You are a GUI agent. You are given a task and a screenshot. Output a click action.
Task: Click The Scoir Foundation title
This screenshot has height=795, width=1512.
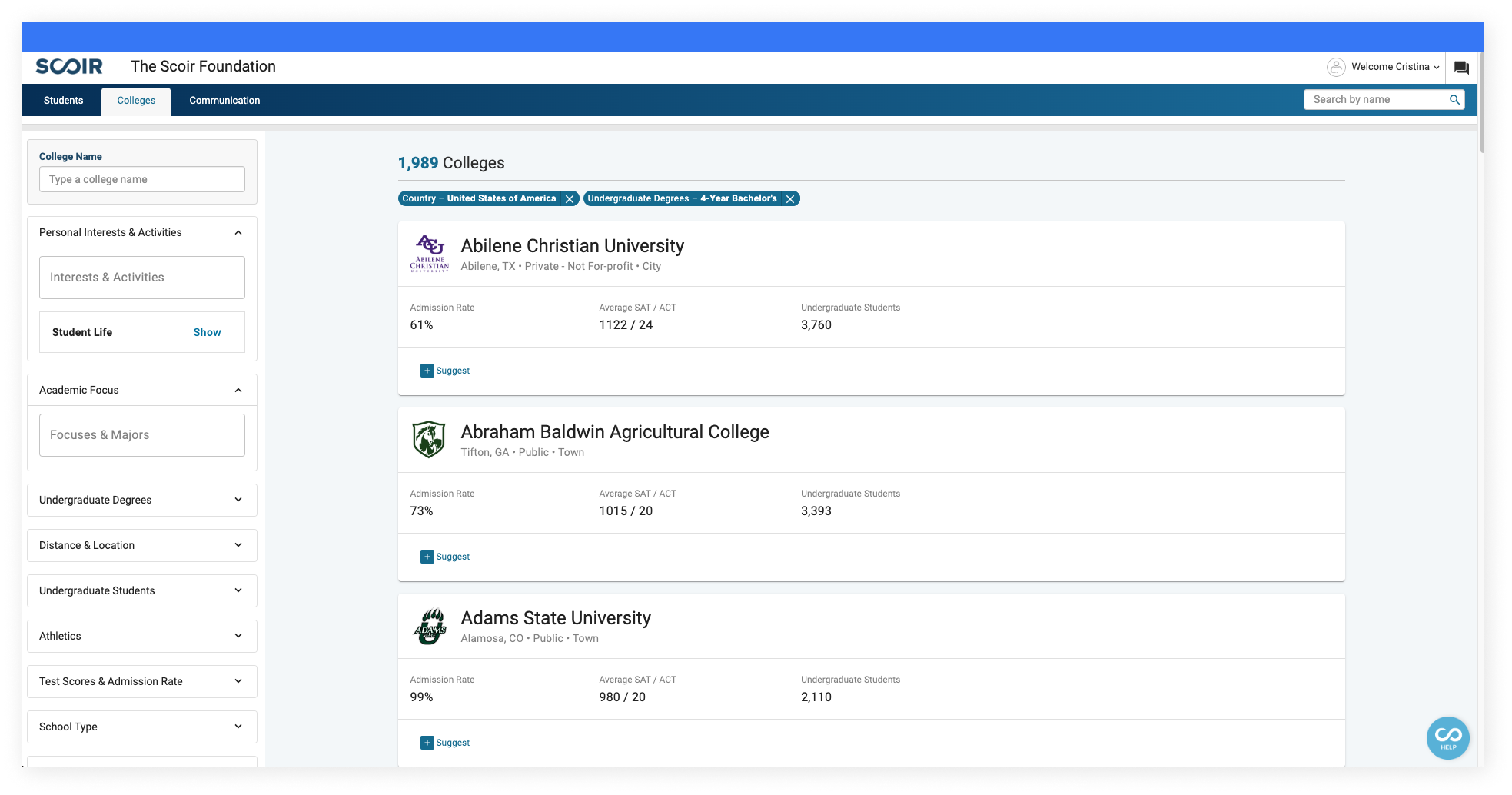coord(203,66)
